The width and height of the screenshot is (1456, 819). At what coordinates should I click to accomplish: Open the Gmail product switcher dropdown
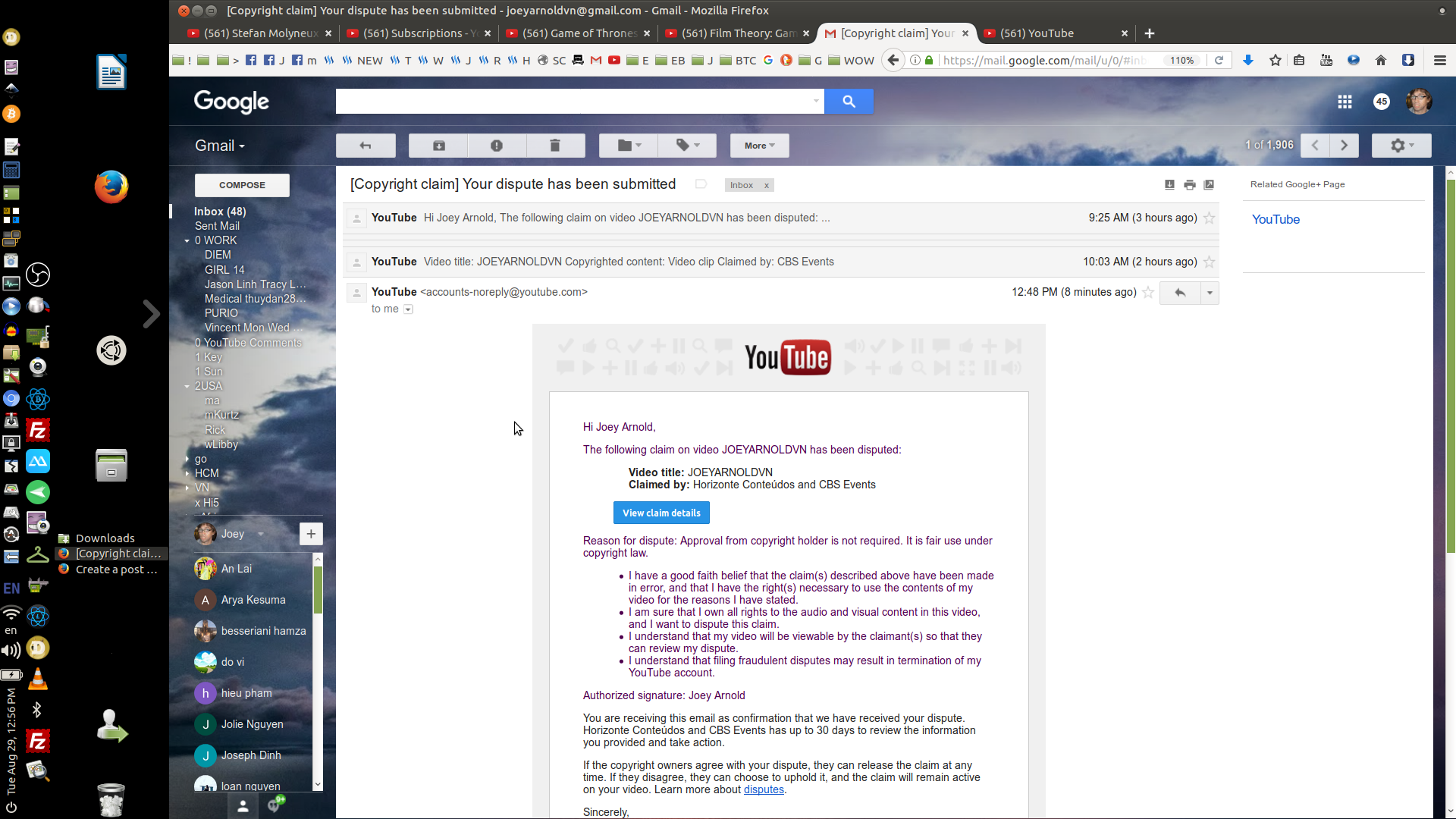click(x=220, y=146)
